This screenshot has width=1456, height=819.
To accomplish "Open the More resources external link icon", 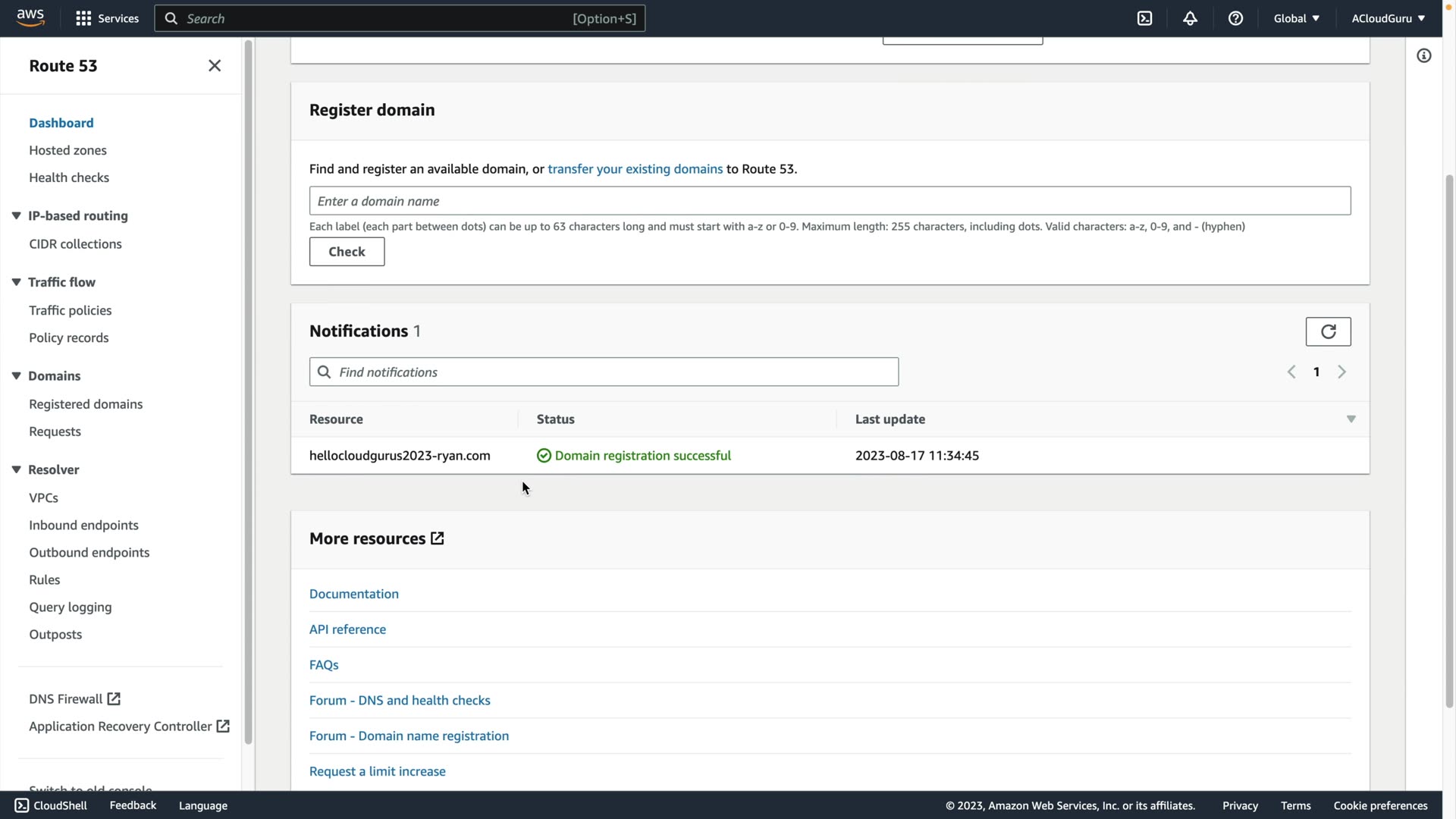I will coord(438,538).
